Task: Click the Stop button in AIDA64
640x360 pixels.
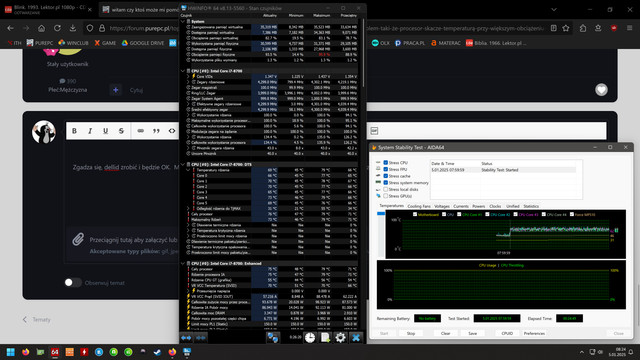Action: click(x=411, y=333)
